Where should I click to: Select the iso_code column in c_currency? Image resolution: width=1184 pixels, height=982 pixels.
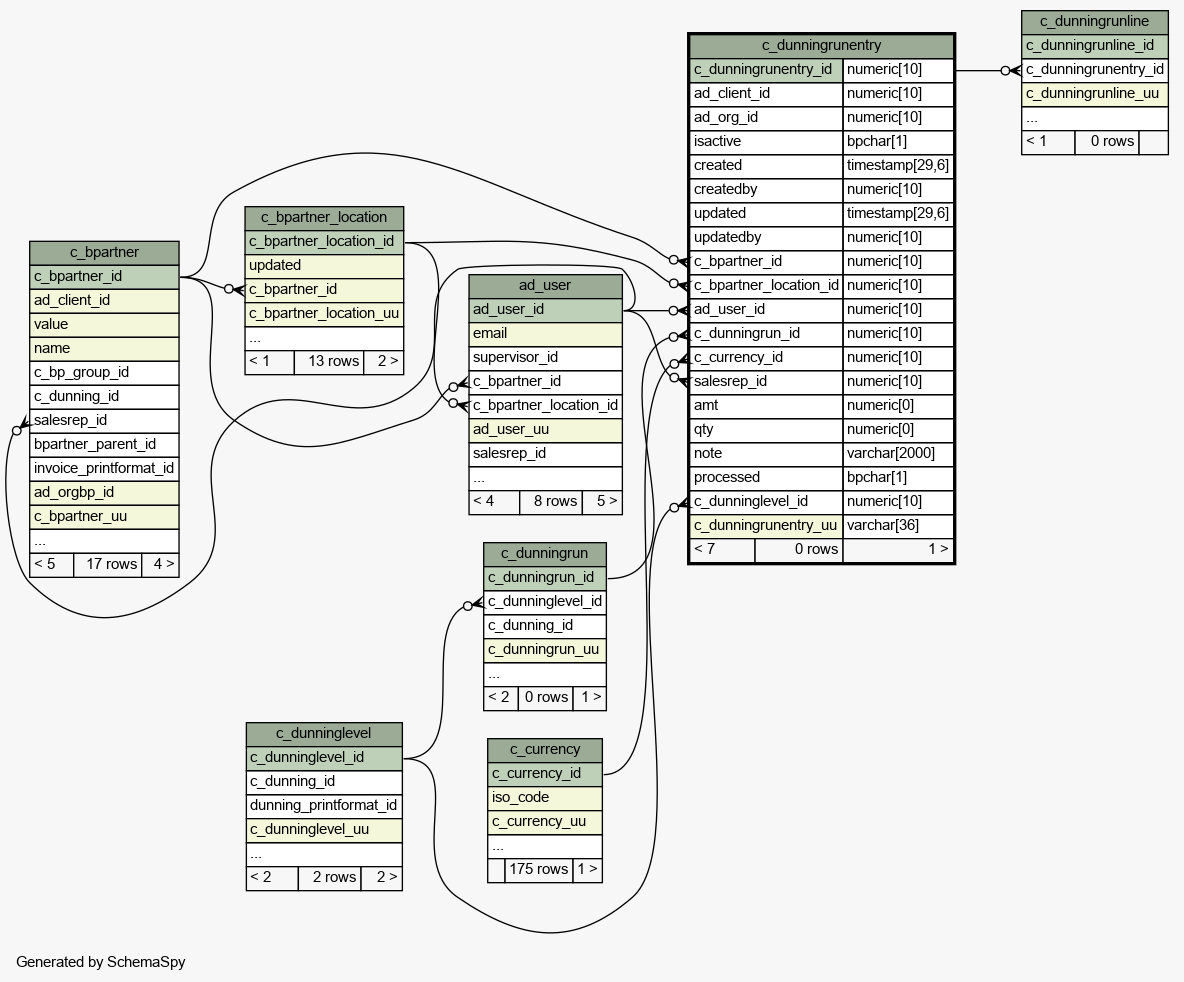544,797
